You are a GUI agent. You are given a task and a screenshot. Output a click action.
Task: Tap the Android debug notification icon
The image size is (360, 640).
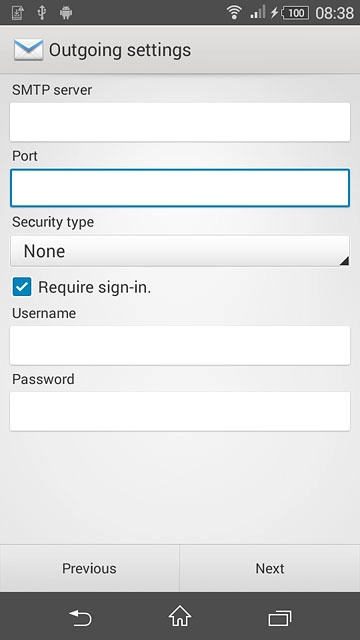[x=66, y=13]
